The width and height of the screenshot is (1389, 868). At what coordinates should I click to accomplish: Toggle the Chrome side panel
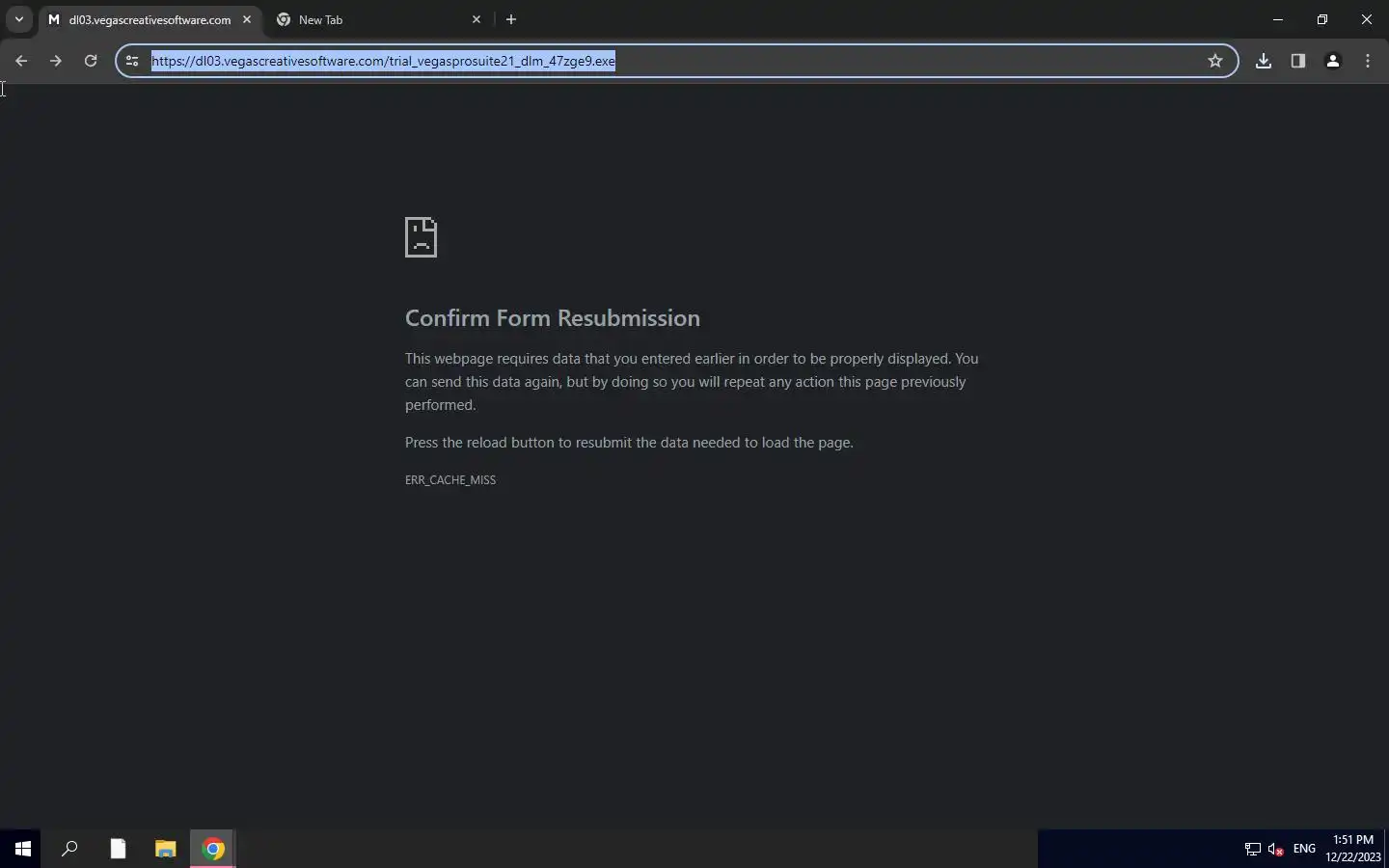pos(1298,61)
